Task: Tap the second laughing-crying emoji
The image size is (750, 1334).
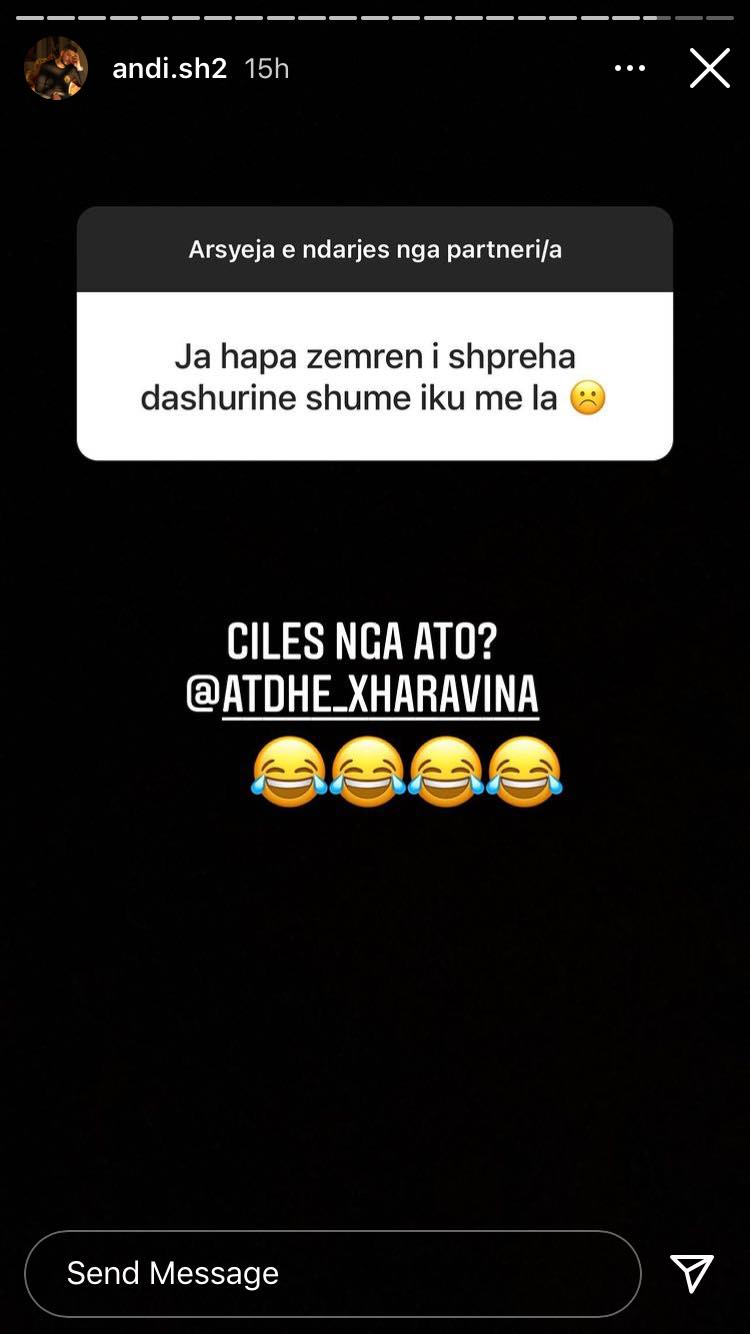Action: click(x=367, y=772)
